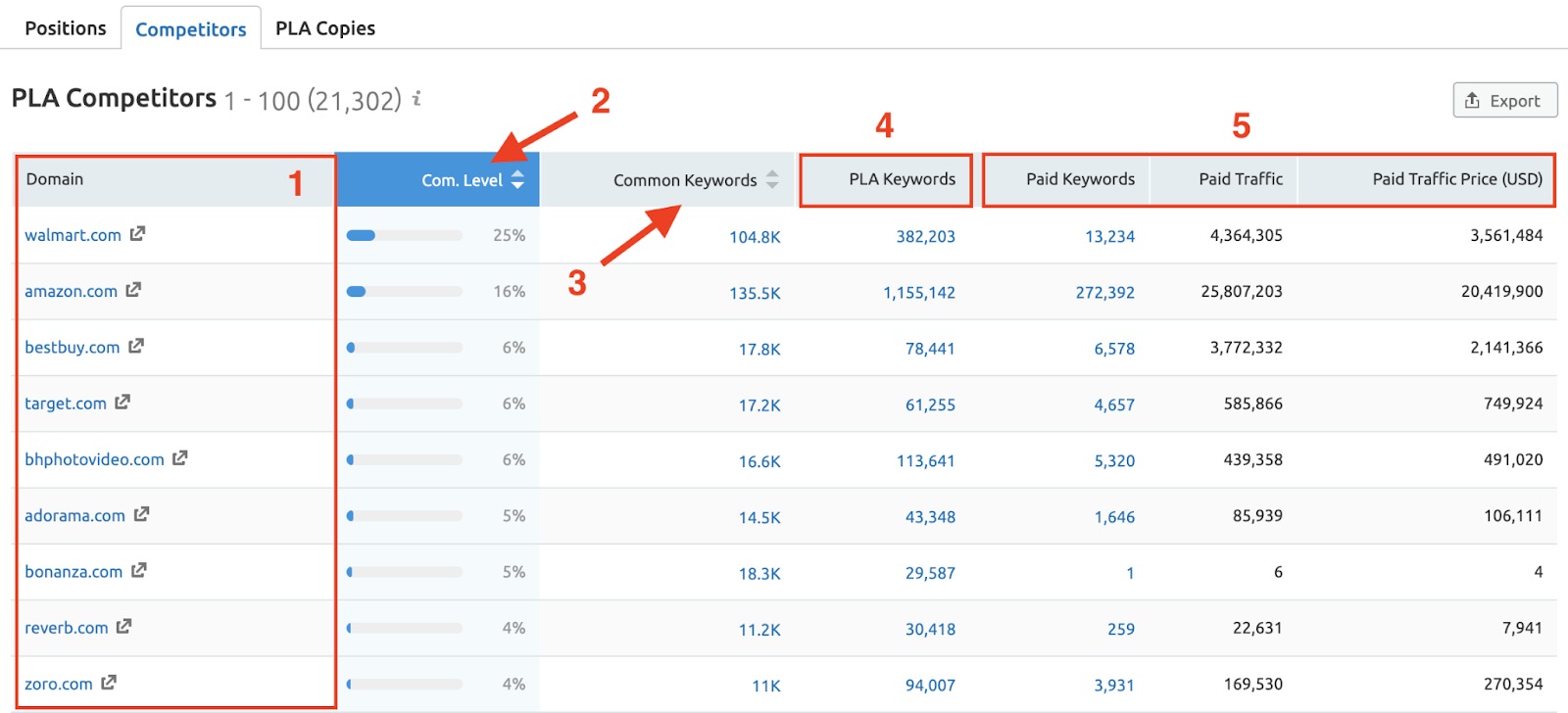Screen dimensions: 1568x713
Task: Open the bonanza.com domain link
Action: pos(74,571)
